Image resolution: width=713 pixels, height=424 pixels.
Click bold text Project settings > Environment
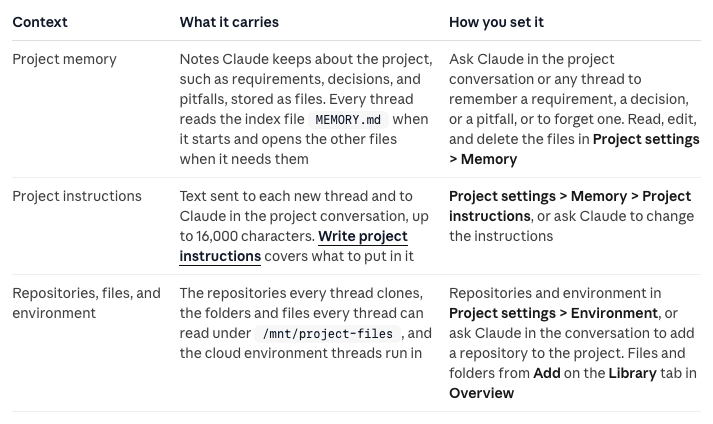pos(553,313)
